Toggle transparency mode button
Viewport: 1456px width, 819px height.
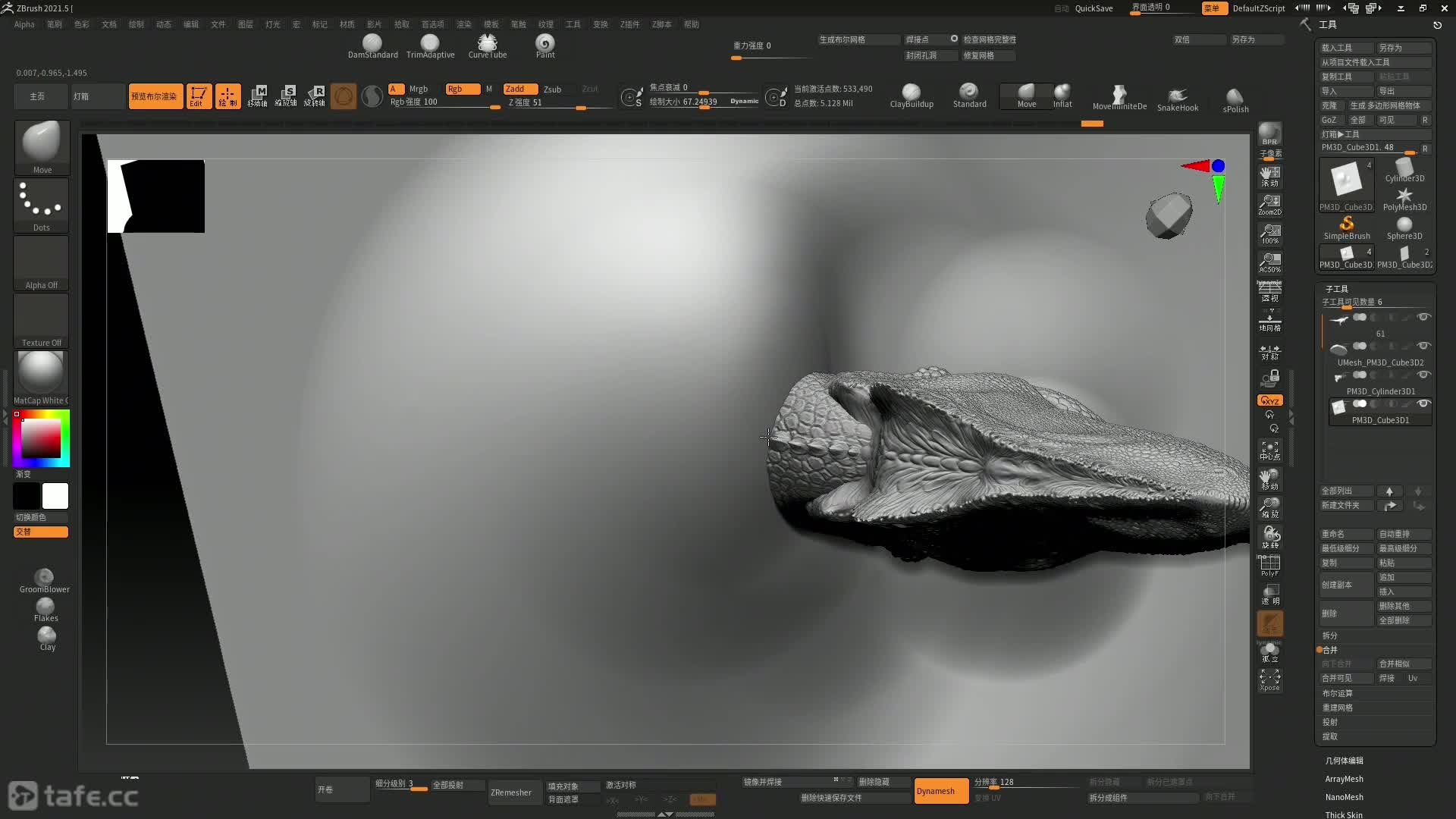pos(1269,594)
